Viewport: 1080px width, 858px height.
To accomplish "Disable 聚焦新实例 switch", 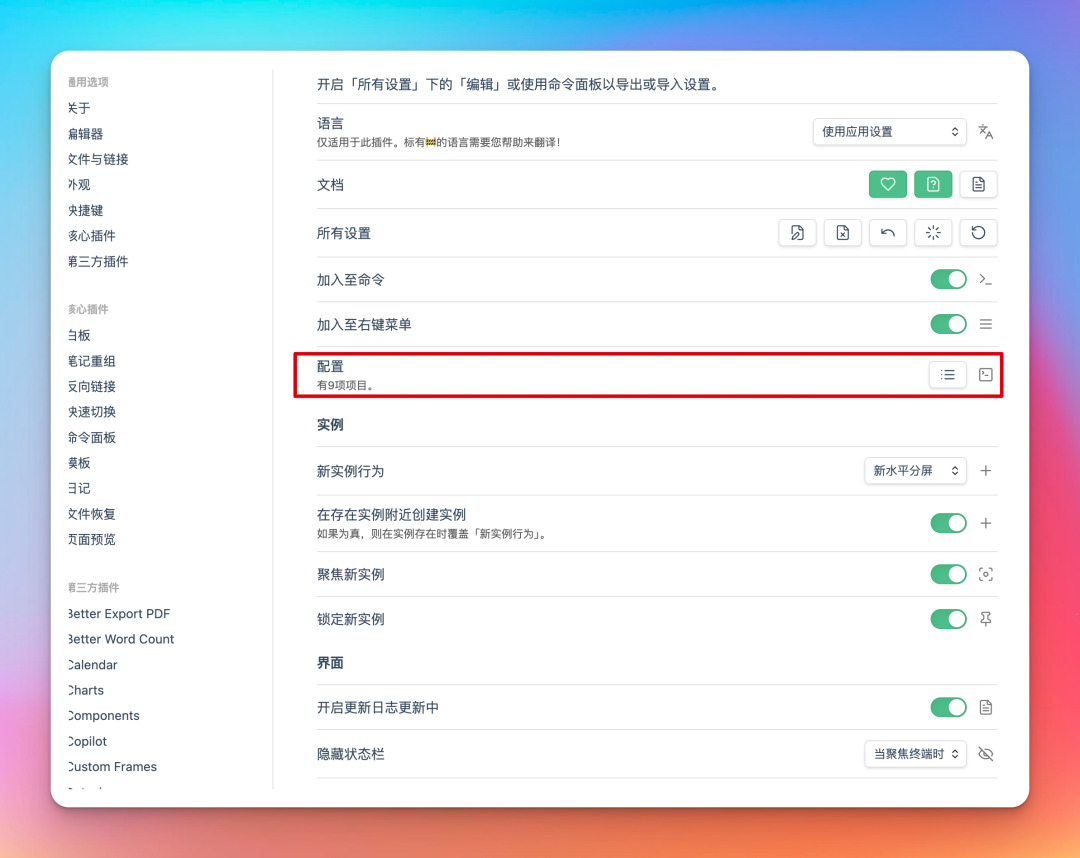I will point(948,574).
